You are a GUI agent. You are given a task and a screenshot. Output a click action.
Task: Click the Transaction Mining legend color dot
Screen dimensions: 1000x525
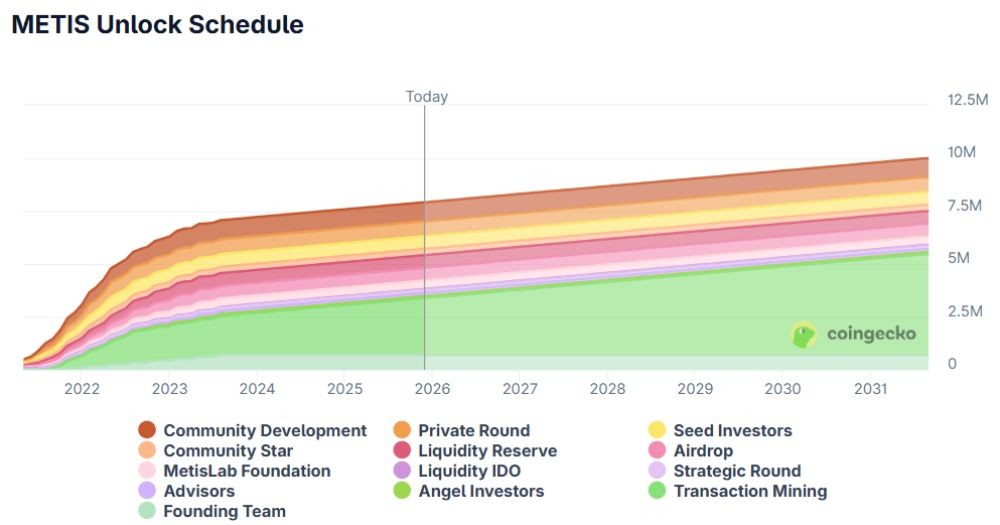tap(657, 491)
